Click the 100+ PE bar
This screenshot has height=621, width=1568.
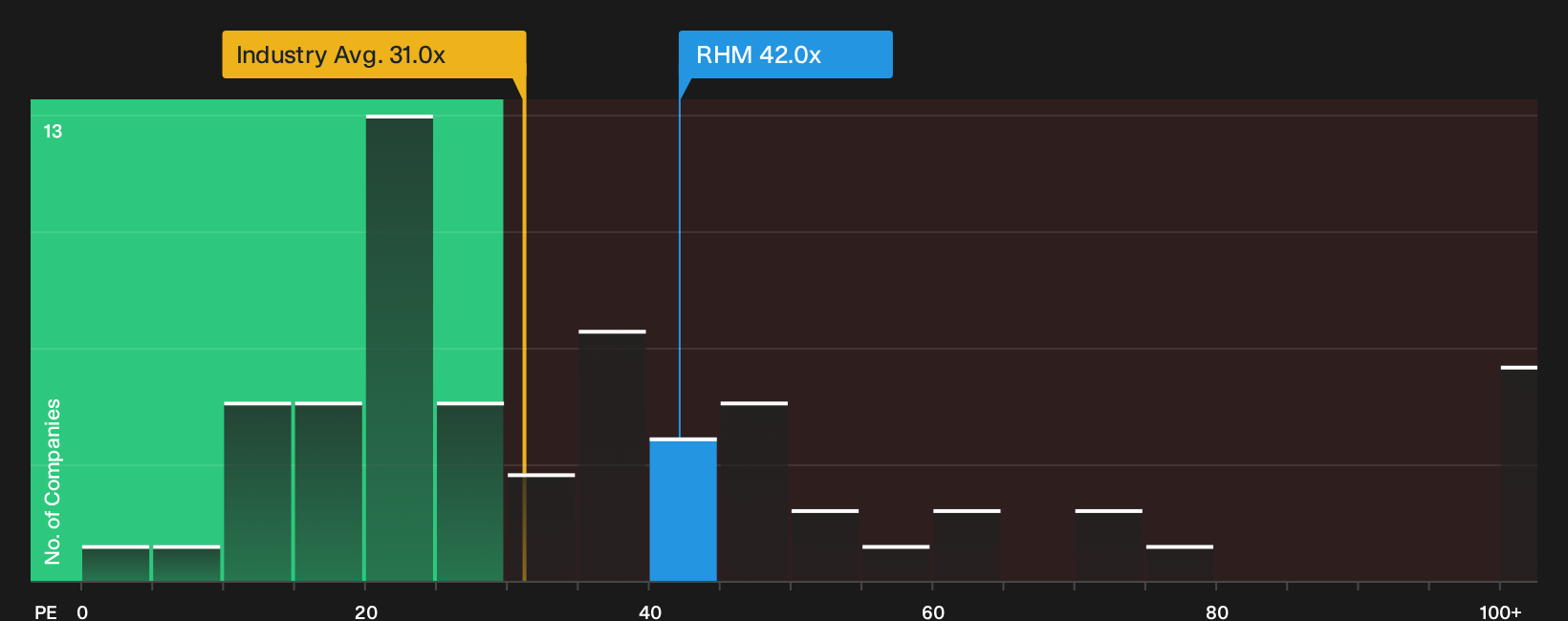click(1519, 474)
